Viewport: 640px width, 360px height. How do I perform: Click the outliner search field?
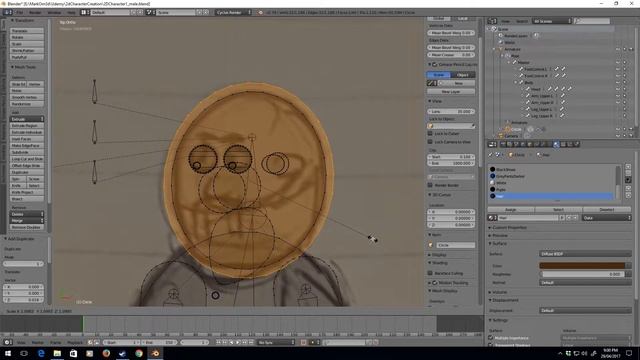point(592,21)
